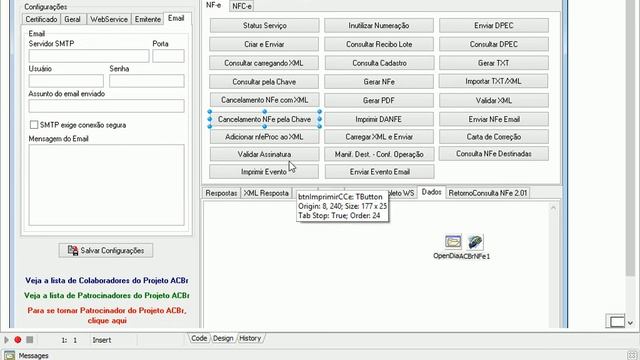Click the Gerar NFe button
This screenshot has width=640, height=360.
click(379, 82)
